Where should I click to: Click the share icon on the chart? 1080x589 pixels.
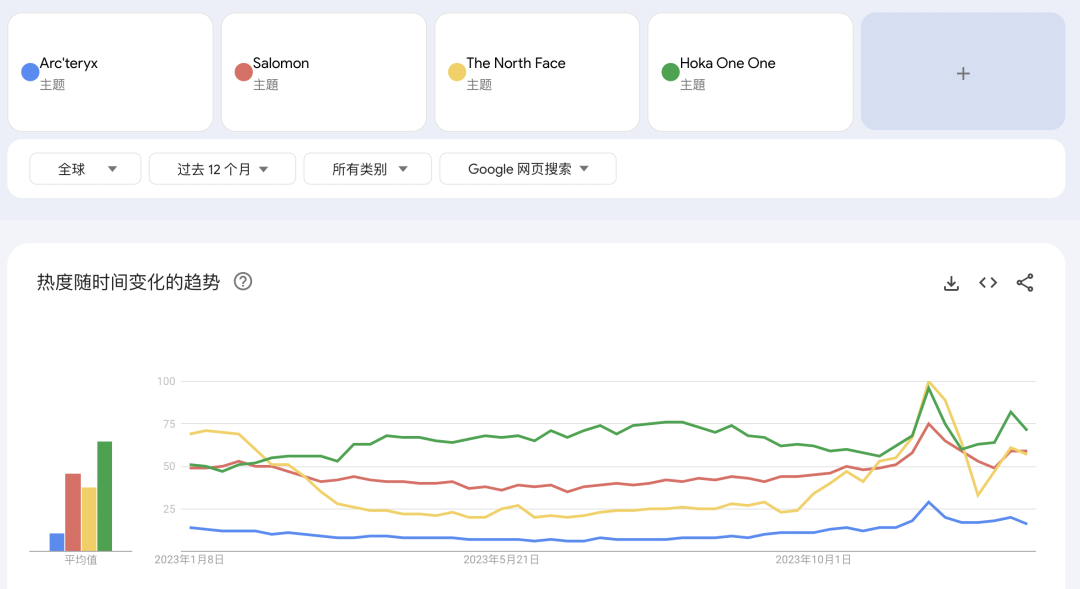pyautogui.click(x=1025, y=283)
